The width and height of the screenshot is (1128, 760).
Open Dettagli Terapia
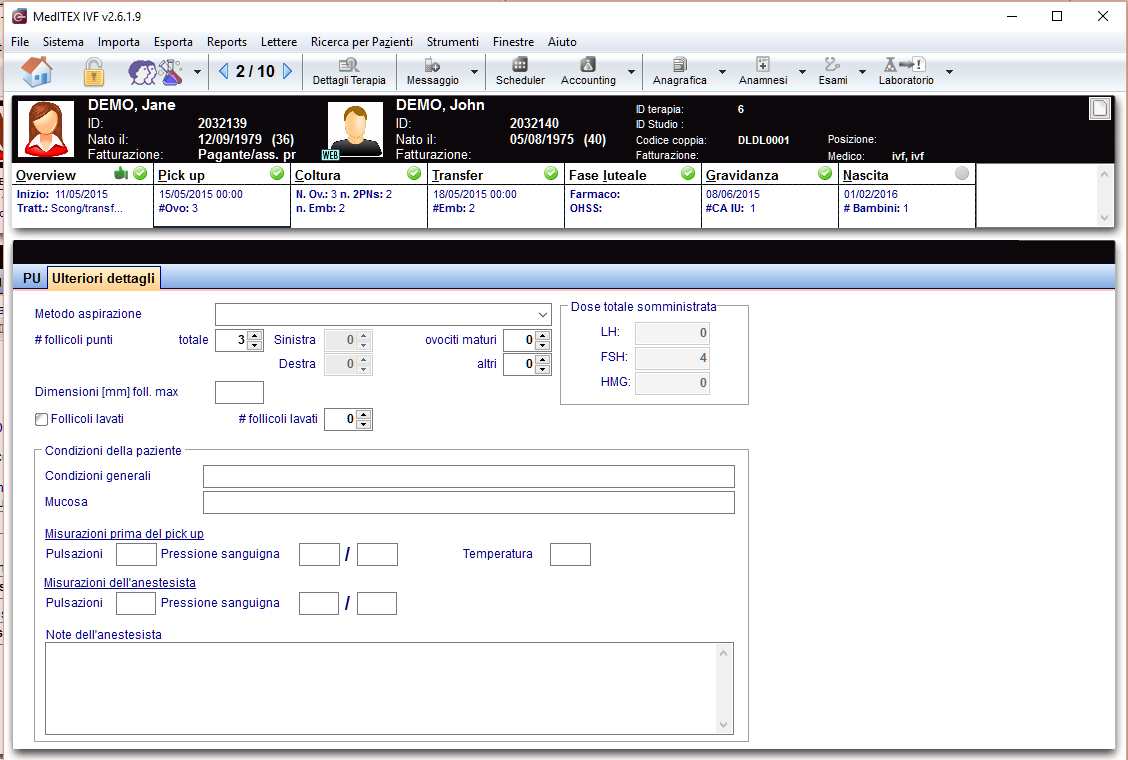pos(349,72)
